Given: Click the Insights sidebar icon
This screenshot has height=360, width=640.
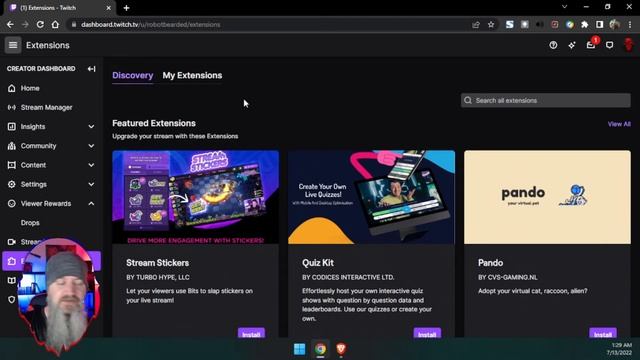Looking at the screenshot, I should [x=11, y=127].
